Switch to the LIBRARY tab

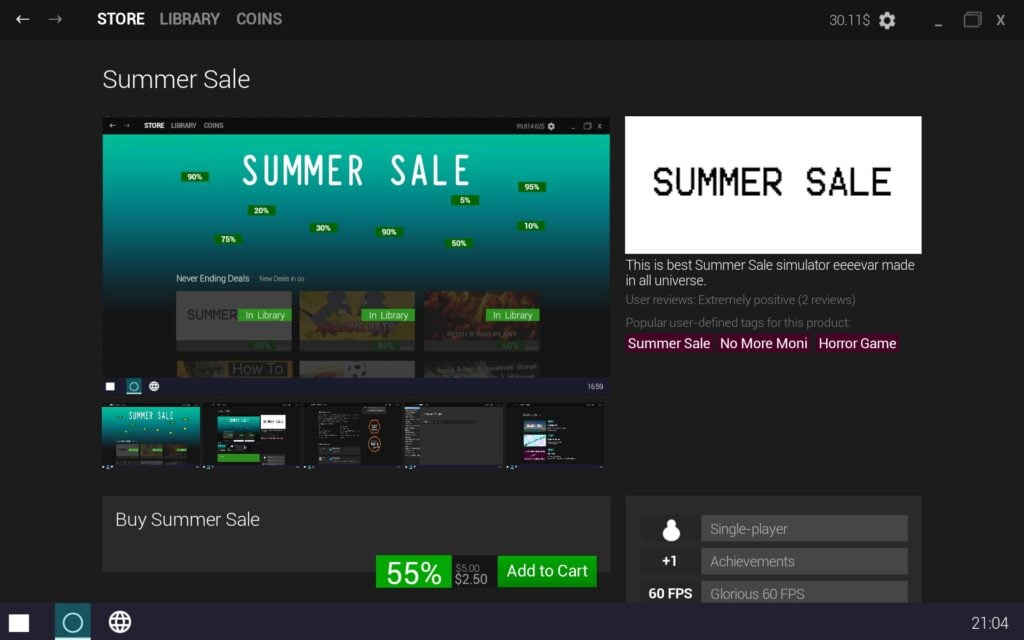189,19
